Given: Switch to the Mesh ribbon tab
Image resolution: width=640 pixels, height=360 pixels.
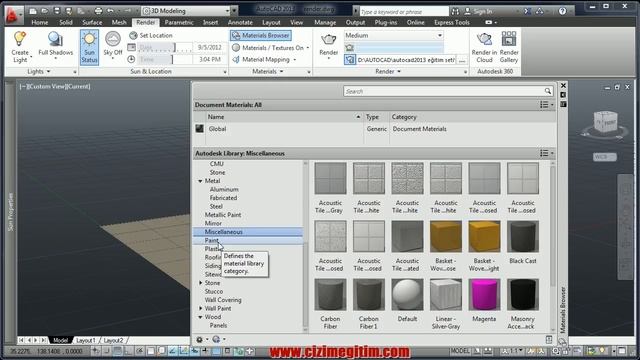Looking at the screenshot, I should (x=119, y=22).
